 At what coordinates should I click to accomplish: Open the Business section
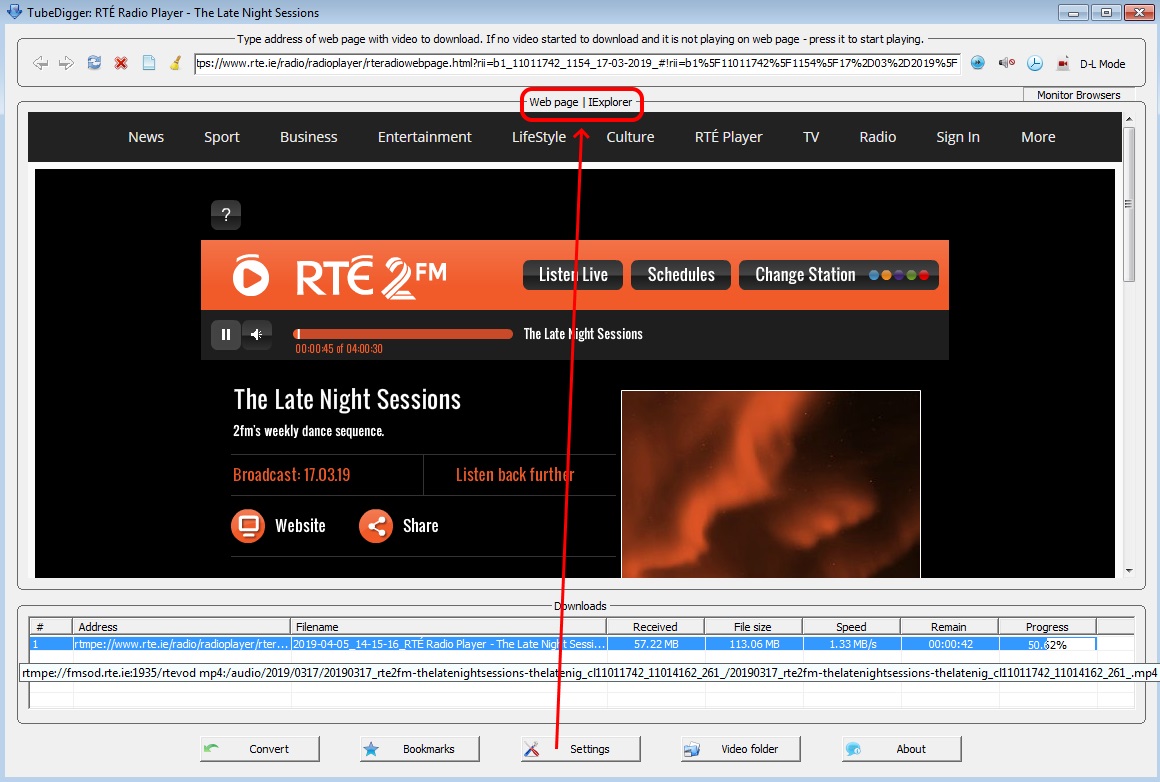point(308,137)
